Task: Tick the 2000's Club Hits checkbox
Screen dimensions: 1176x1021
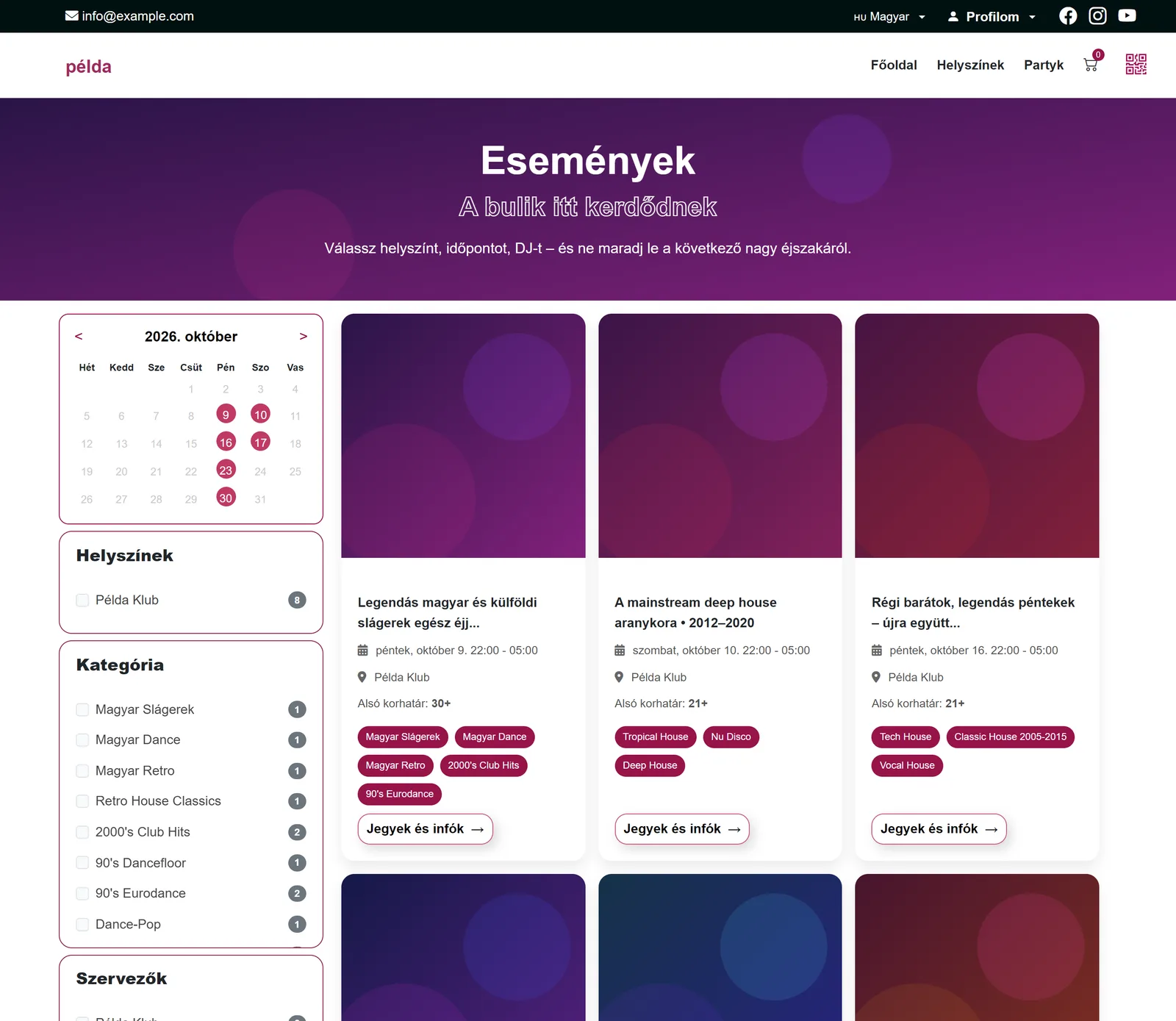Action: pos(82,832)
